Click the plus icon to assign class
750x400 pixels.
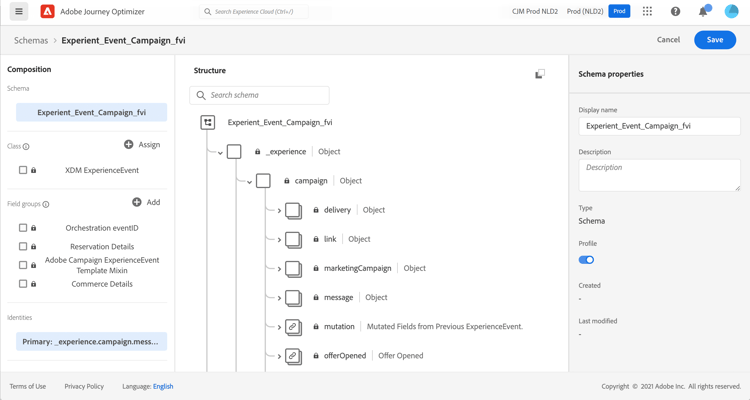pos(129,145)
